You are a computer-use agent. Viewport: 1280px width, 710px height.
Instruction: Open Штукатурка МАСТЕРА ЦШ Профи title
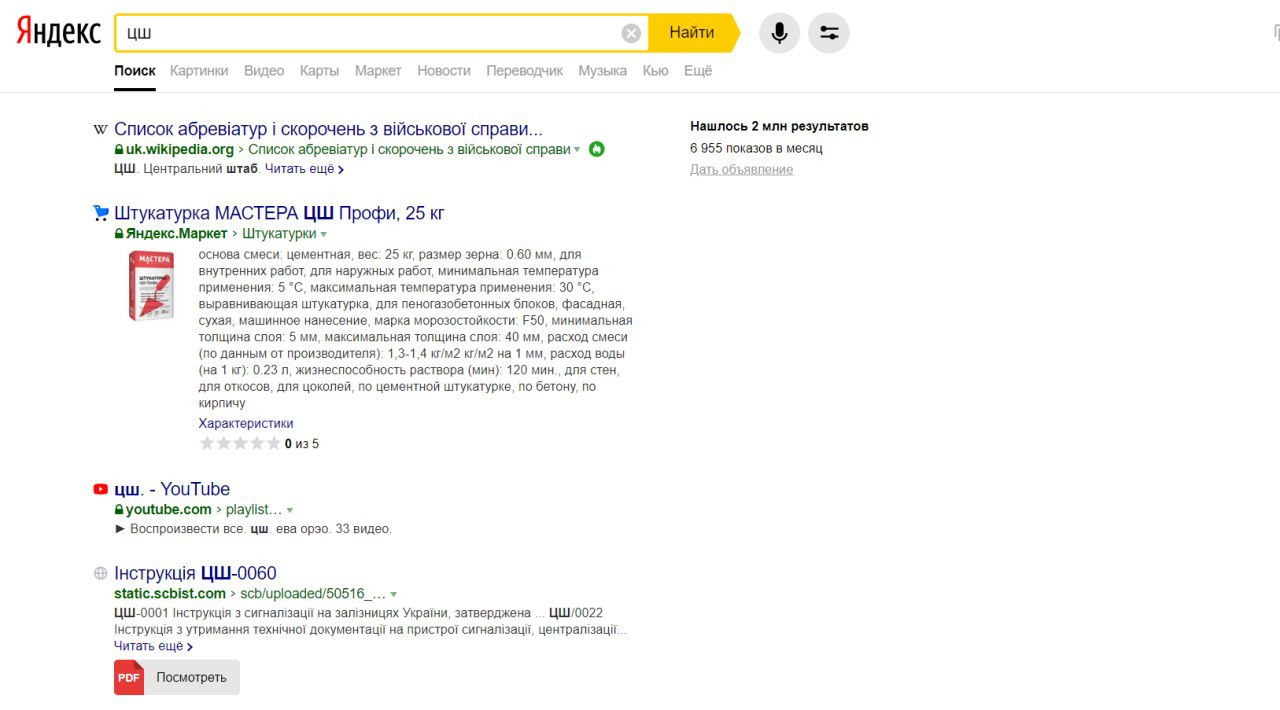279,213
